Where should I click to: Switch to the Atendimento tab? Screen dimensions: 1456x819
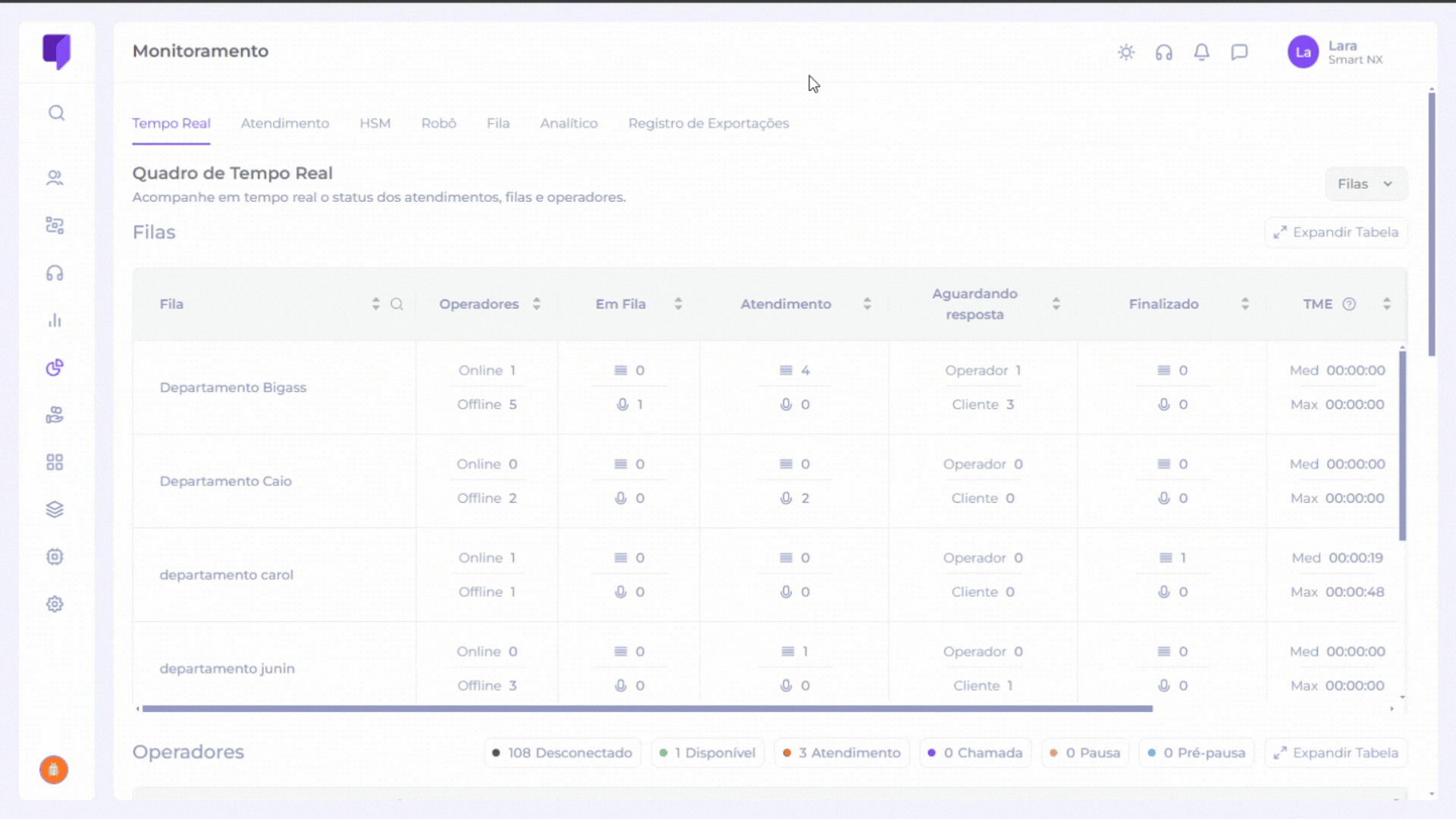(284, 124)
